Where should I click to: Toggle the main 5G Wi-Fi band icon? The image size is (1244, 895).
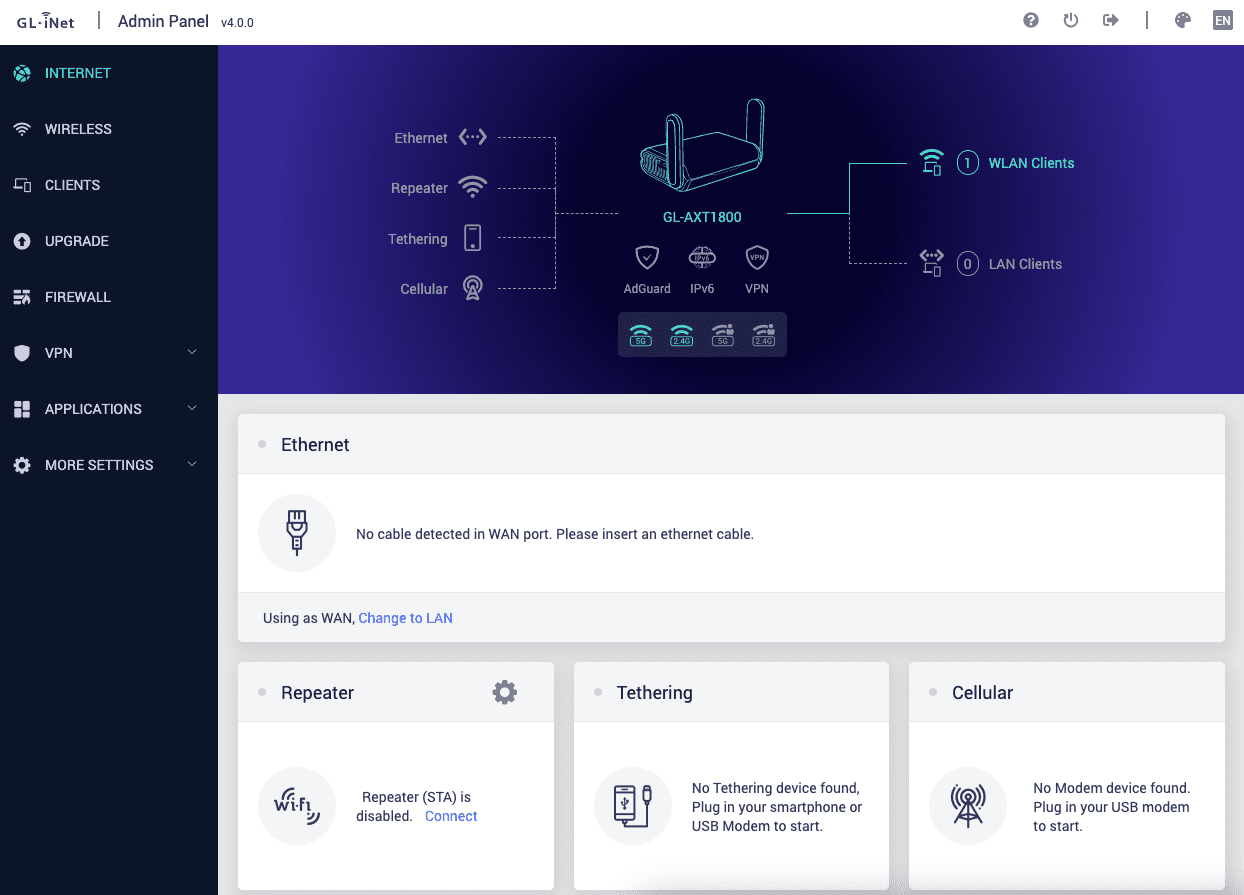[x=641, y=335]
